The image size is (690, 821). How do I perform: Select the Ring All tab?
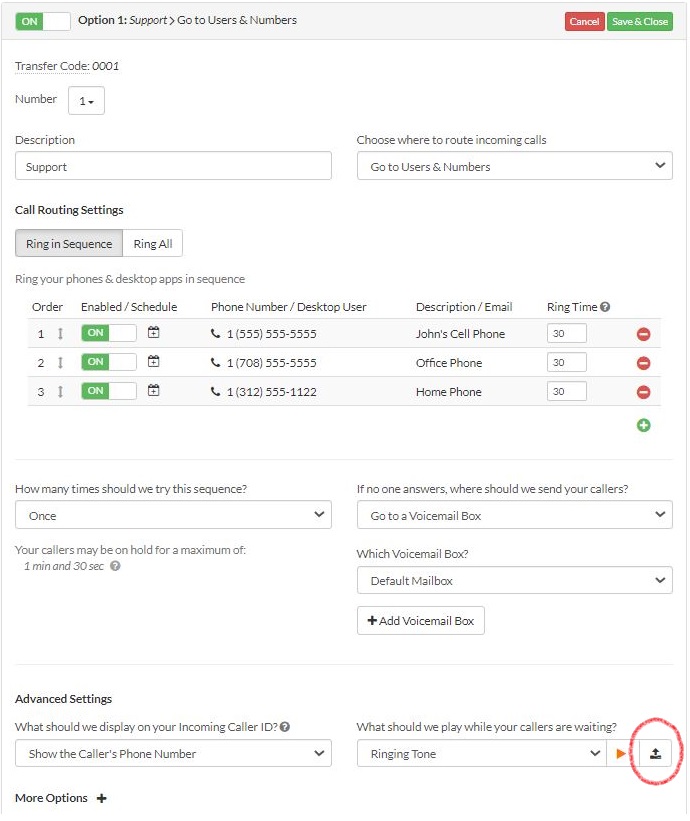click(x=152, y=244)
